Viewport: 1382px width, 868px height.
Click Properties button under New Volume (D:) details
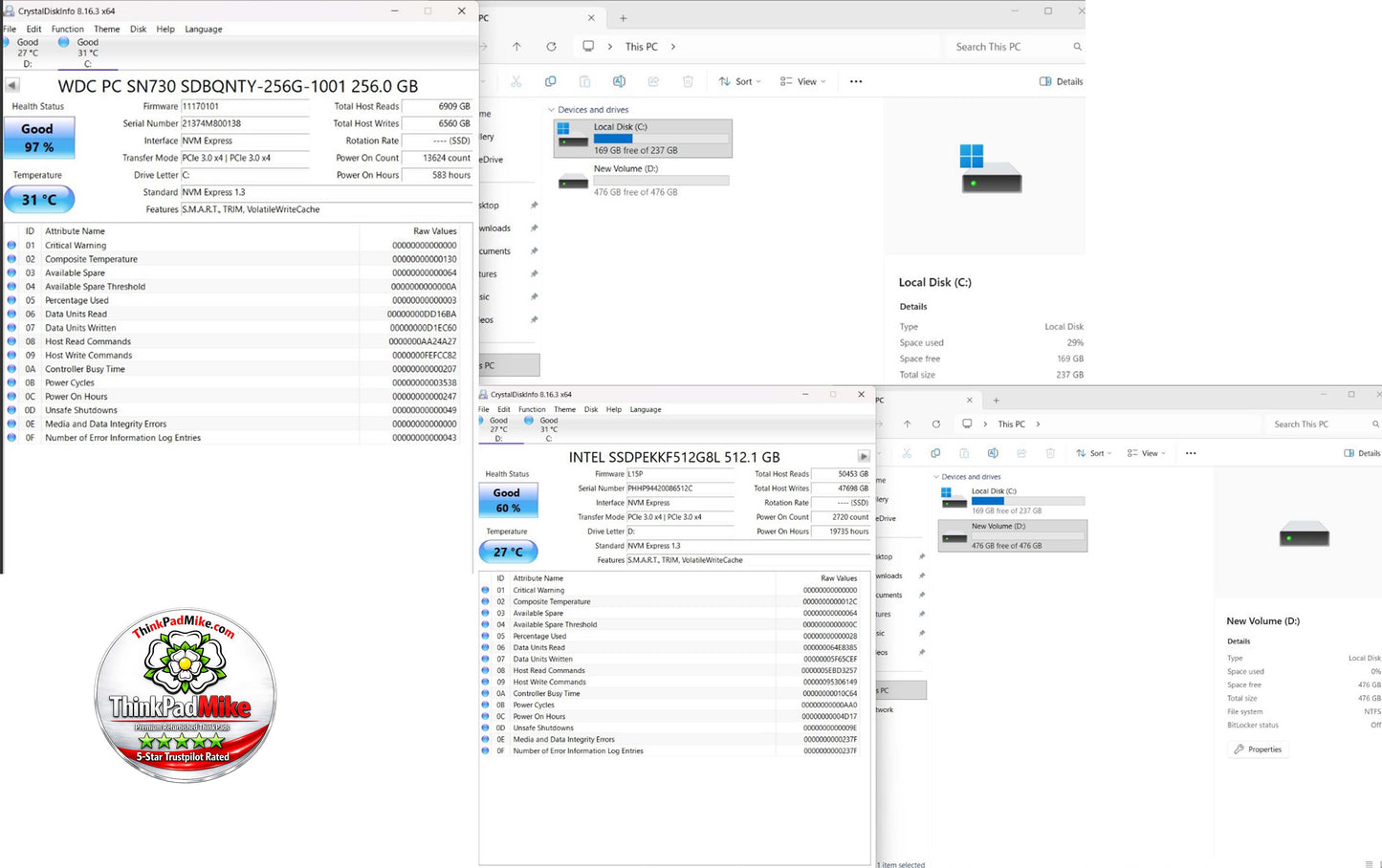1259,749
